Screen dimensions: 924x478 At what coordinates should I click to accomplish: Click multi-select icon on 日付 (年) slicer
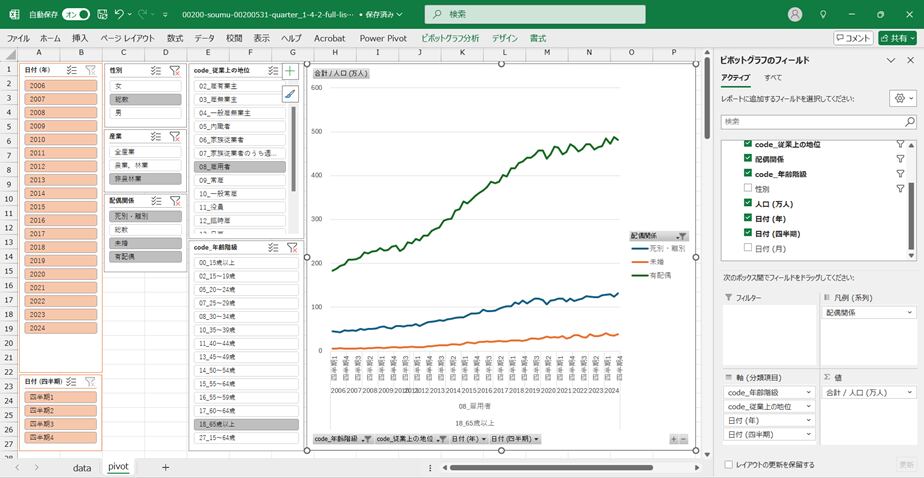tap(72, 70)
